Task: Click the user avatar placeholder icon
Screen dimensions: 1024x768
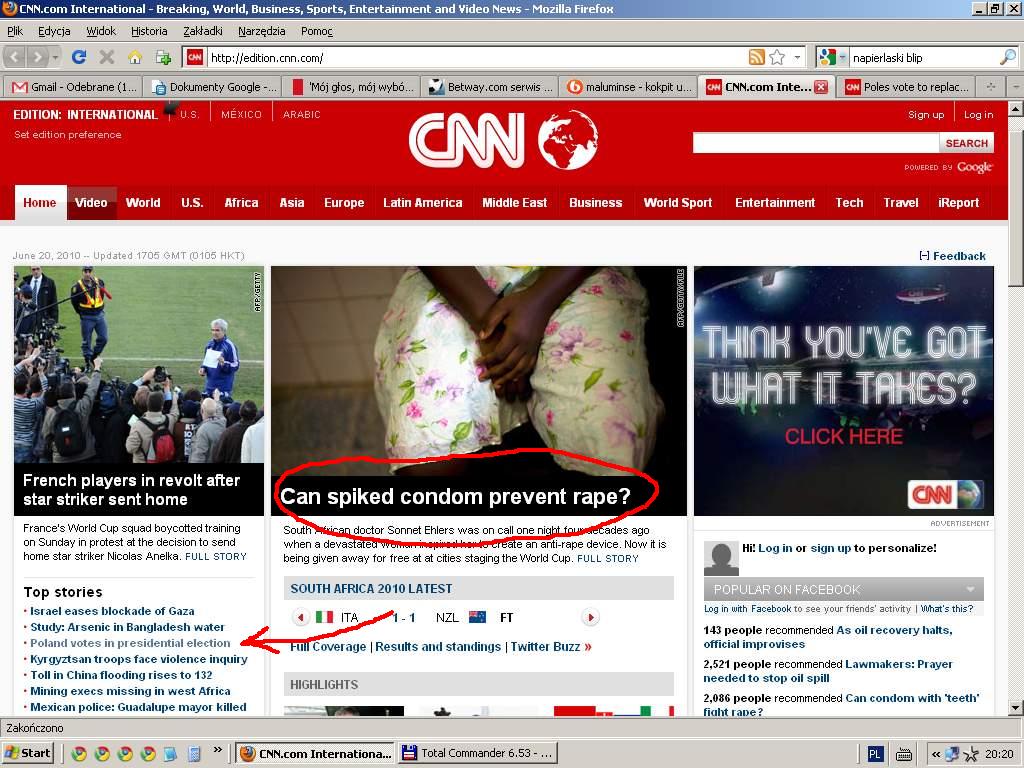Action: pyautogui.click(x=721, y=559)
